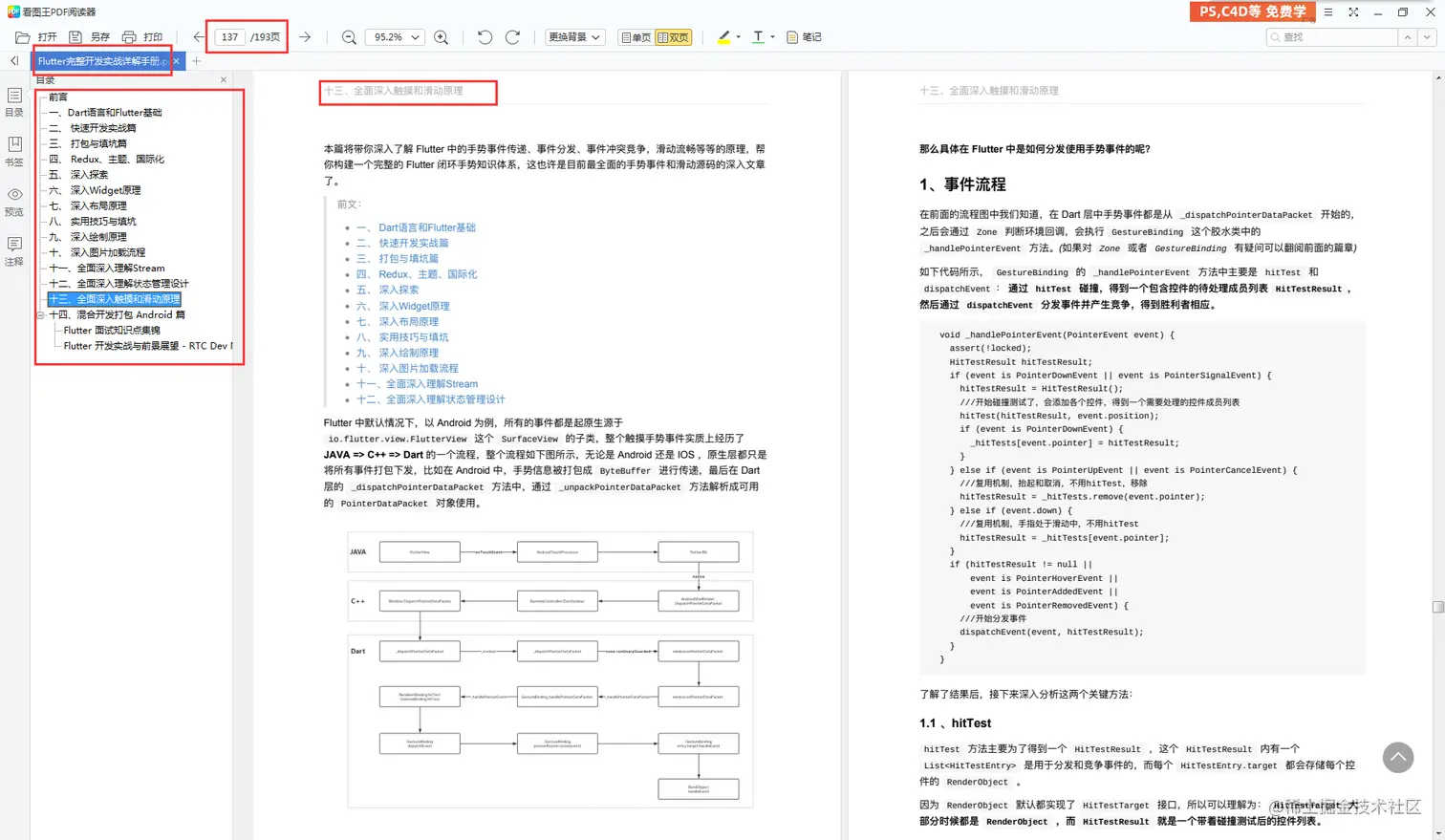
Task: Follow page link 三、打包与填坑篇
Action: [x=398, y=259]
